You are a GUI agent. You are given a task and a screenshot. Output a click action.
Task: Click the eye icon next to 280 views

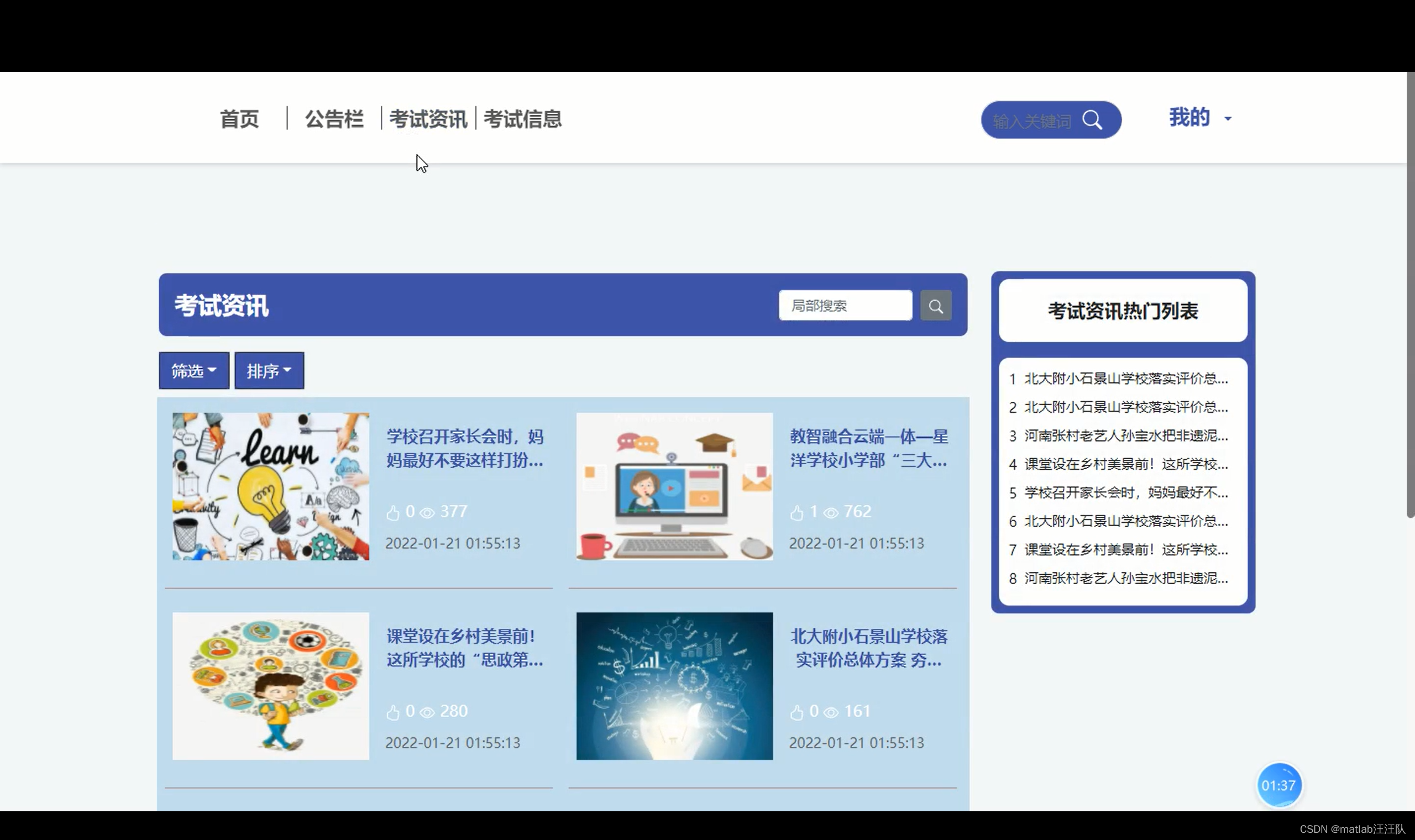pyautogui.click(x=427, y=711)
